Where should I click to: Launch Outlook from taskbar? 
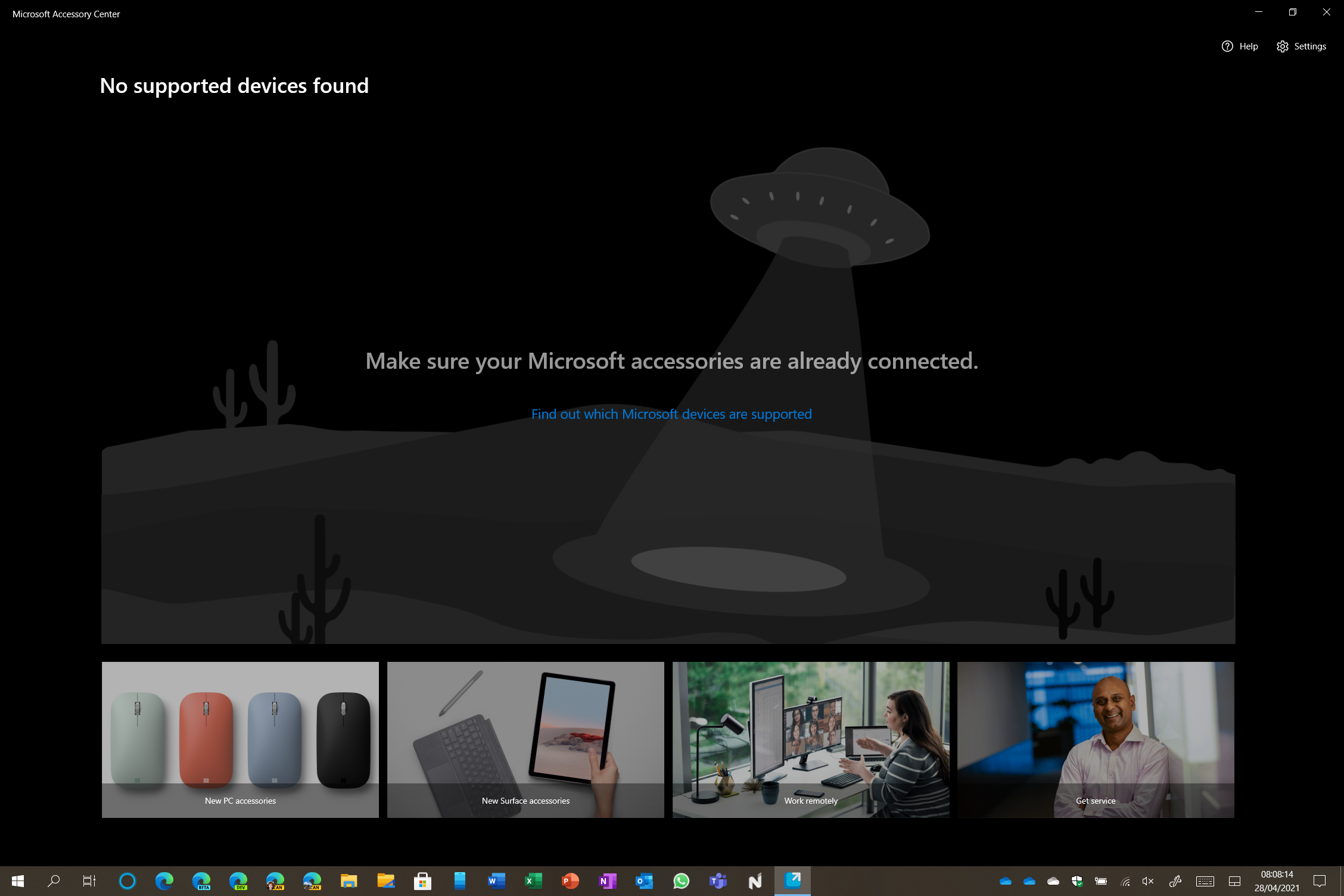click(645, 881)
